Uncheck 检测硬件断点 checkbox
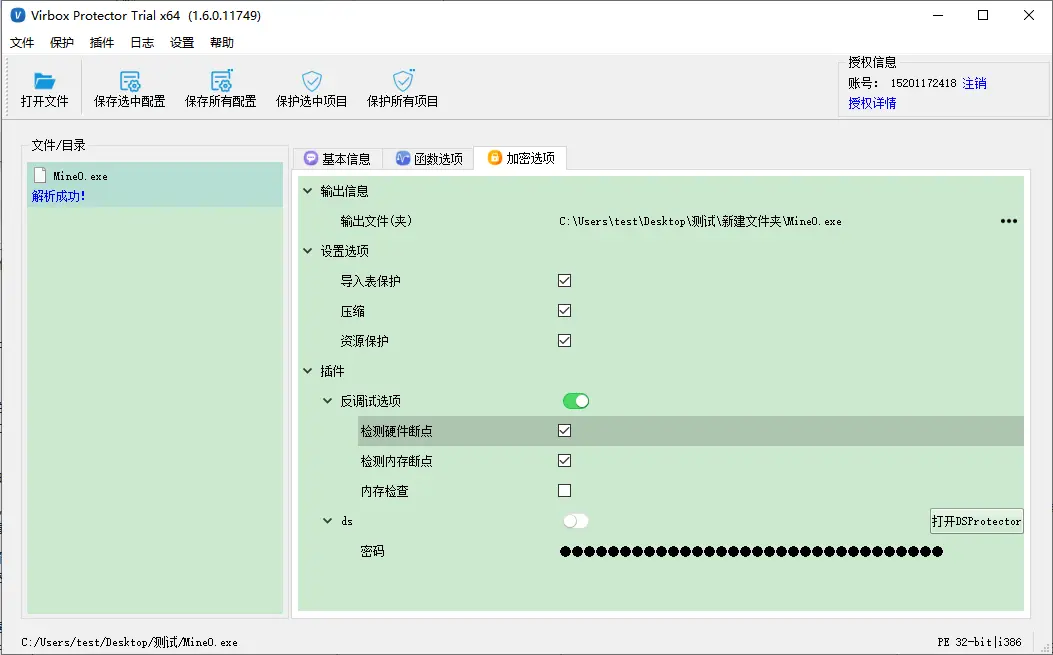 click(x=565, y=431)
